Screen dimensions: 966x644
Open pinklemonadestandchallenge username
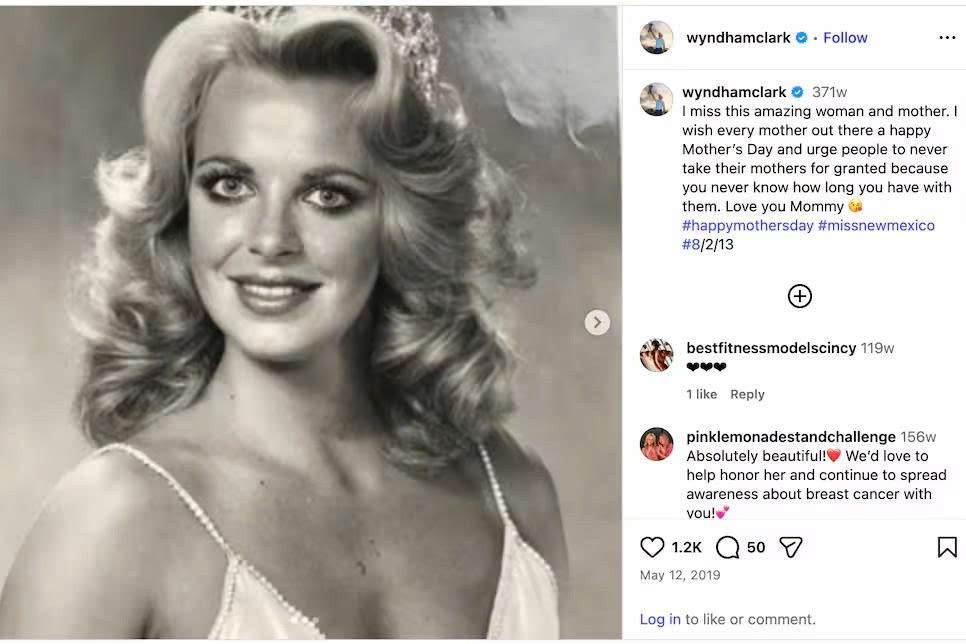(x=791, y=437)
